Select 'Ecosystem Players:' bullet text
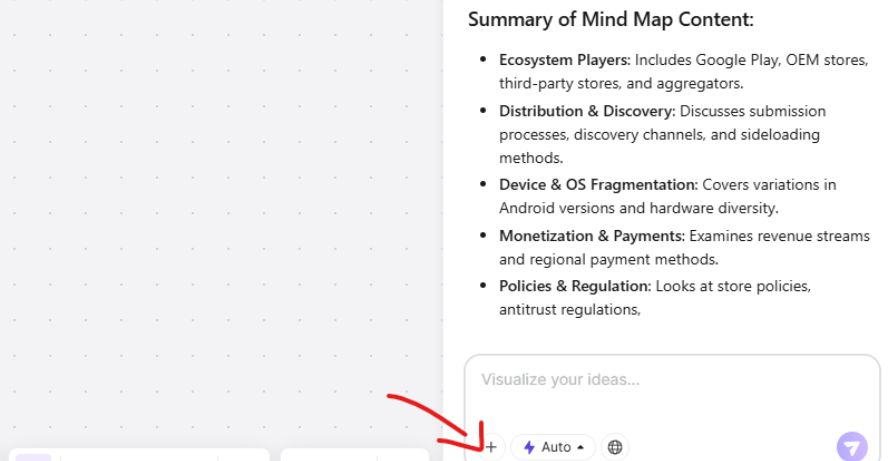This screenshot has height=461, width=888. (x=564, y=60)
